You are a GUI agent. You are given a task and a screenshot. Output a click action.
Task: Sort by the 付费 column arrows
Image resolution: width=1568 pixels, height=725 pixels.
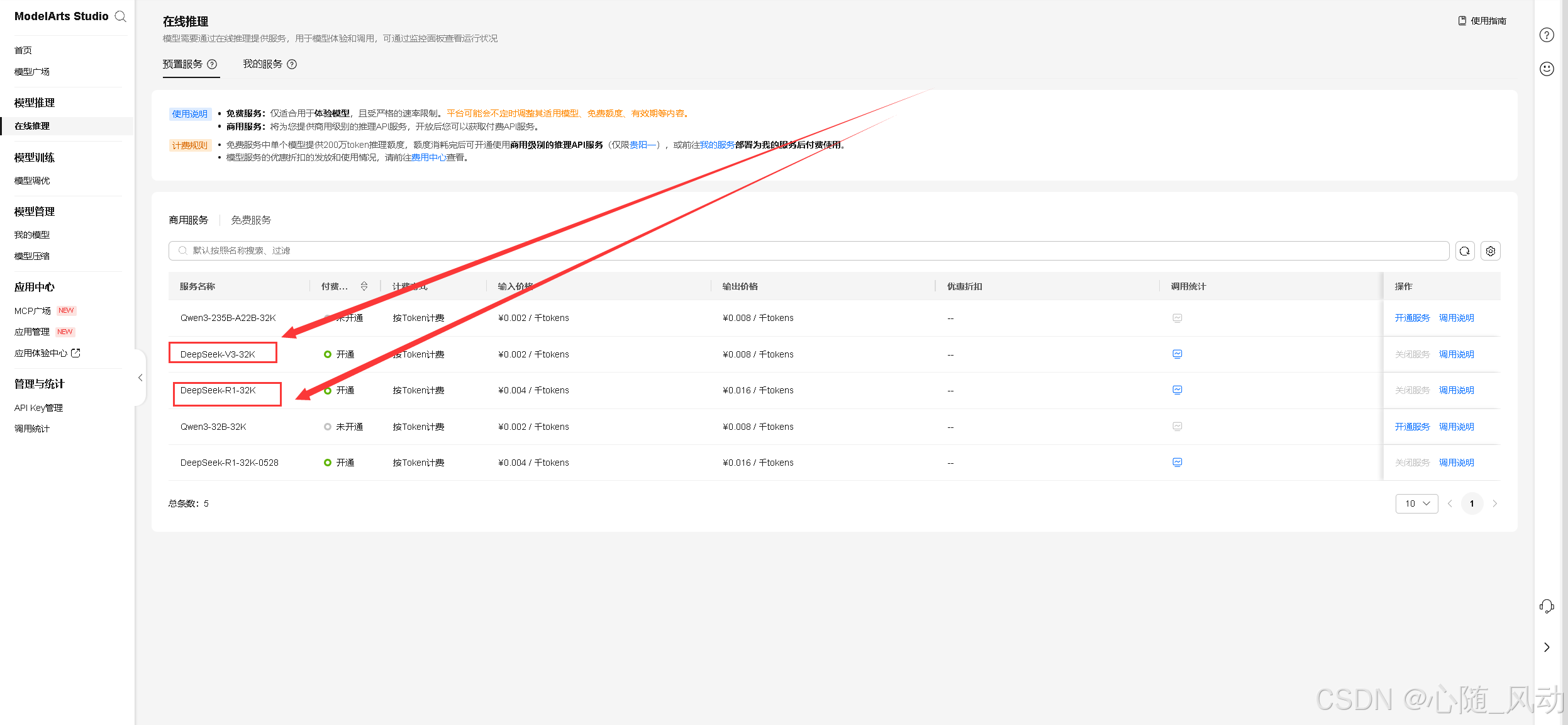tap(364, 286)
